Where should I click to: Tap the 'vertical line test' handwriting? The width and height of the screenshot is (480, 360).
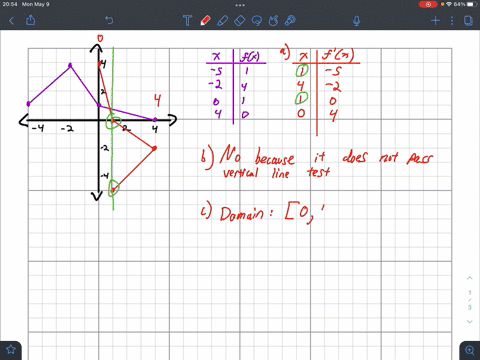coord(277,173)
